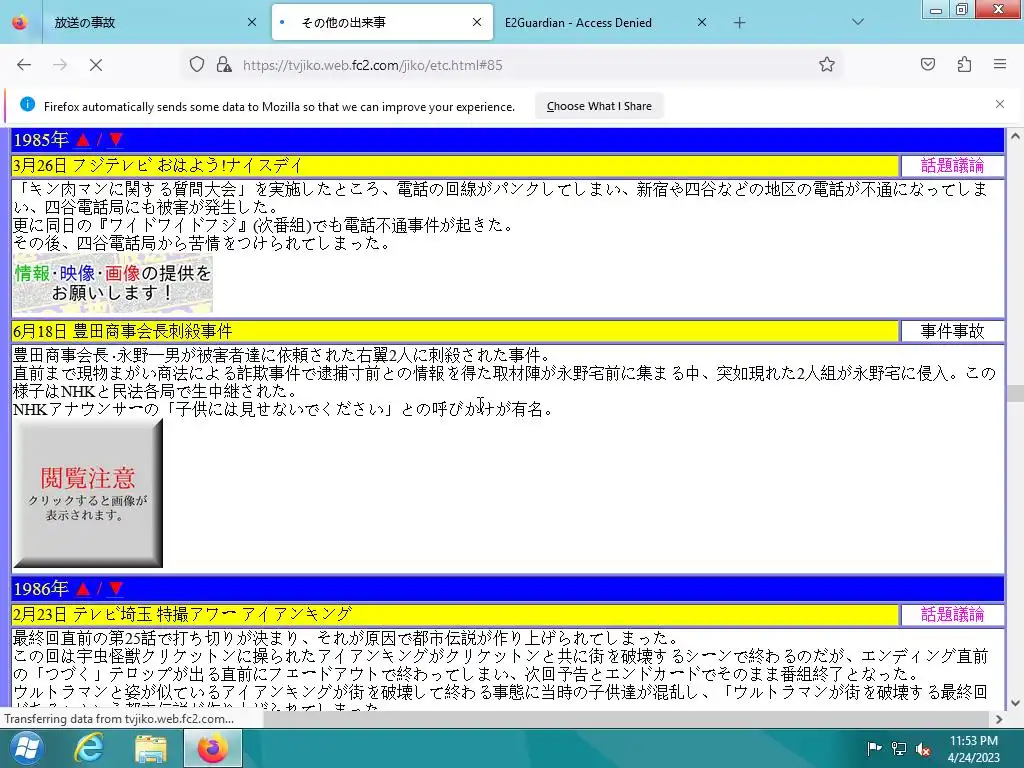The width and height of the screenshot is (1024, 768).
Task: Stop loading the page
Action: point(95,65)
